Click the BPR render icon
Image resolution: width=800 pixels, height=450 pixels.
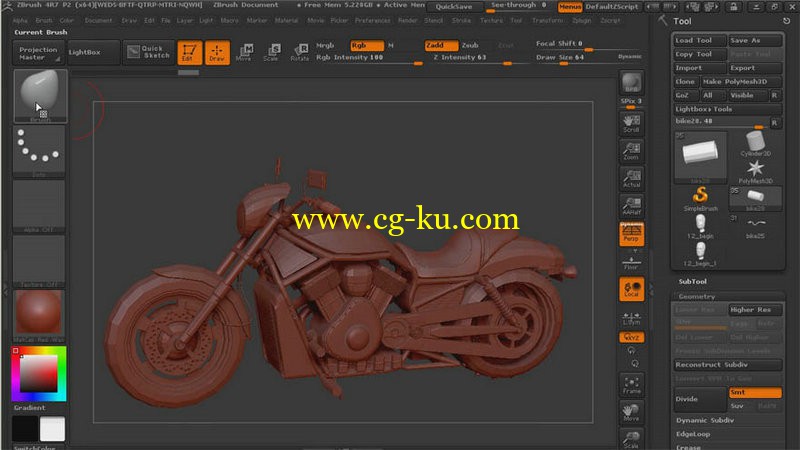(x=632, y=83)
